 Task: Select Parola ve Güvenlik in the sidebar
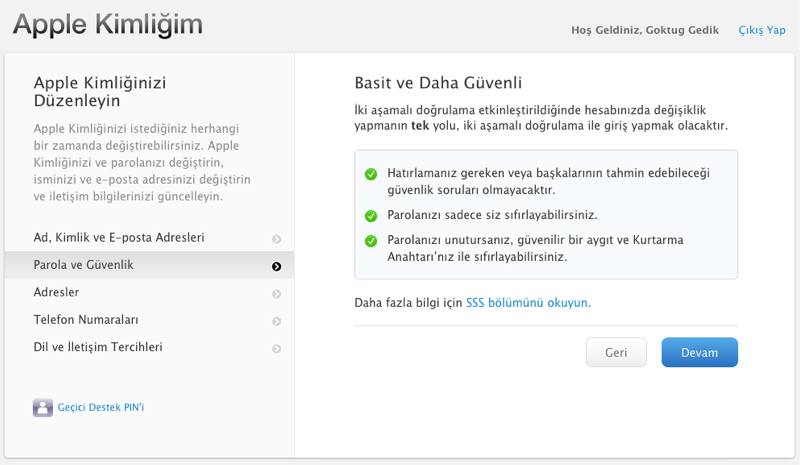point(84,265)
